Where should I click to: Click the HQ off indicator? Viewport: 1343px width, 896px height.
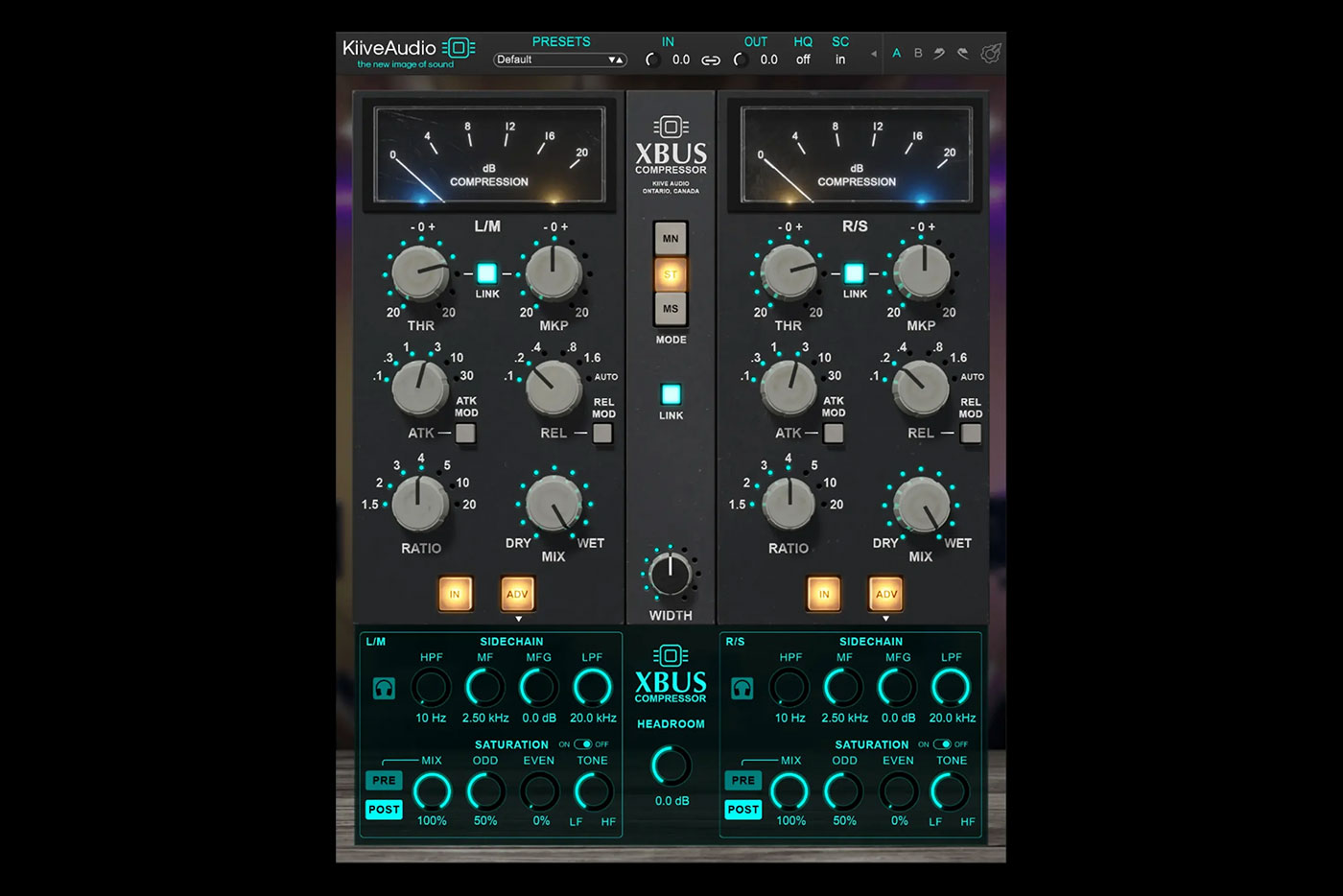pos(803,59)
